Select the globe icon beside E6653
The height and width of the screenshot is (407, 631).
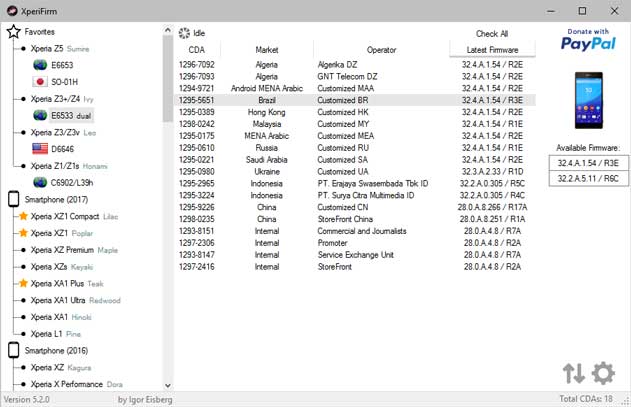(40, 65)
